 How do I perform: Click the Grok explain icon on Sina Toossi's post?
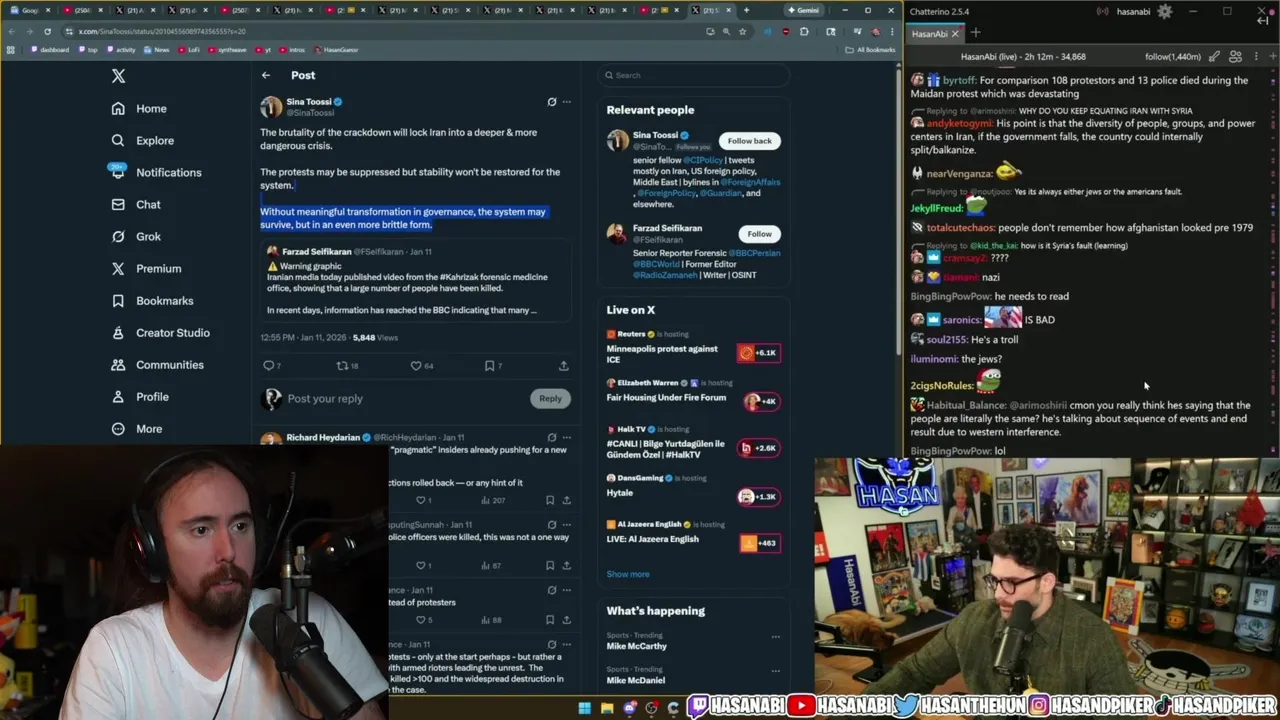pyautogui.click(x=551, y=102)
